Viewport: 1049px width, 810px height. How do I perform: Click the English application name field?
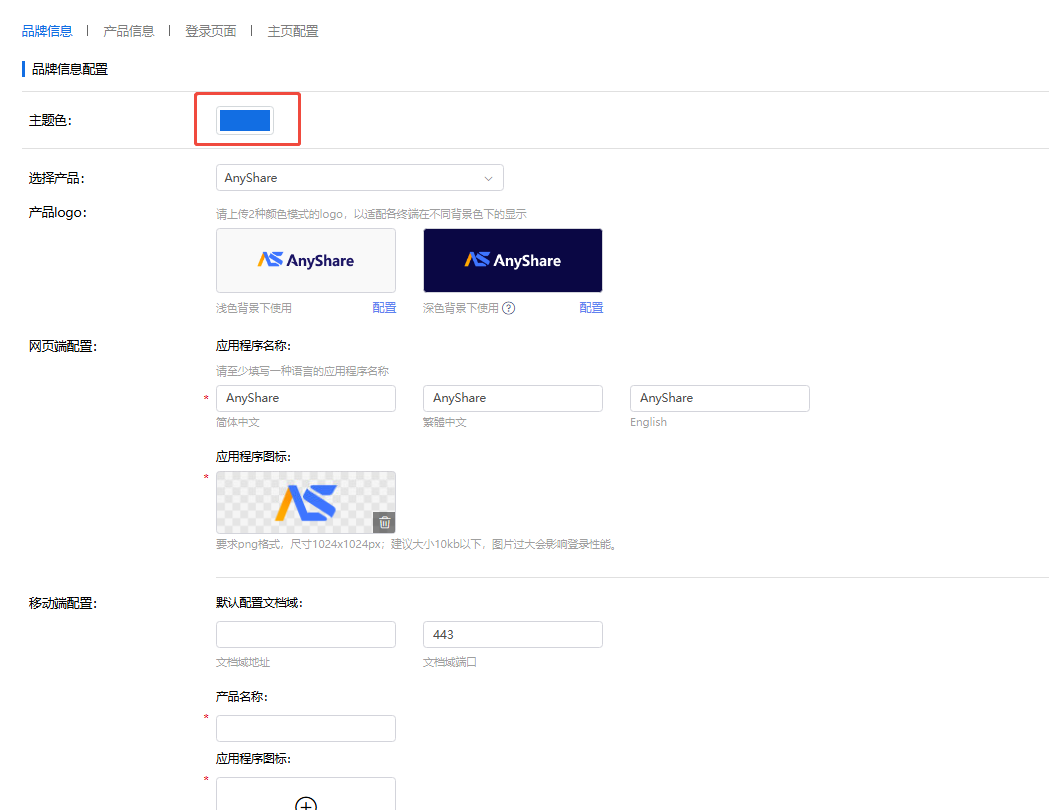720,398
